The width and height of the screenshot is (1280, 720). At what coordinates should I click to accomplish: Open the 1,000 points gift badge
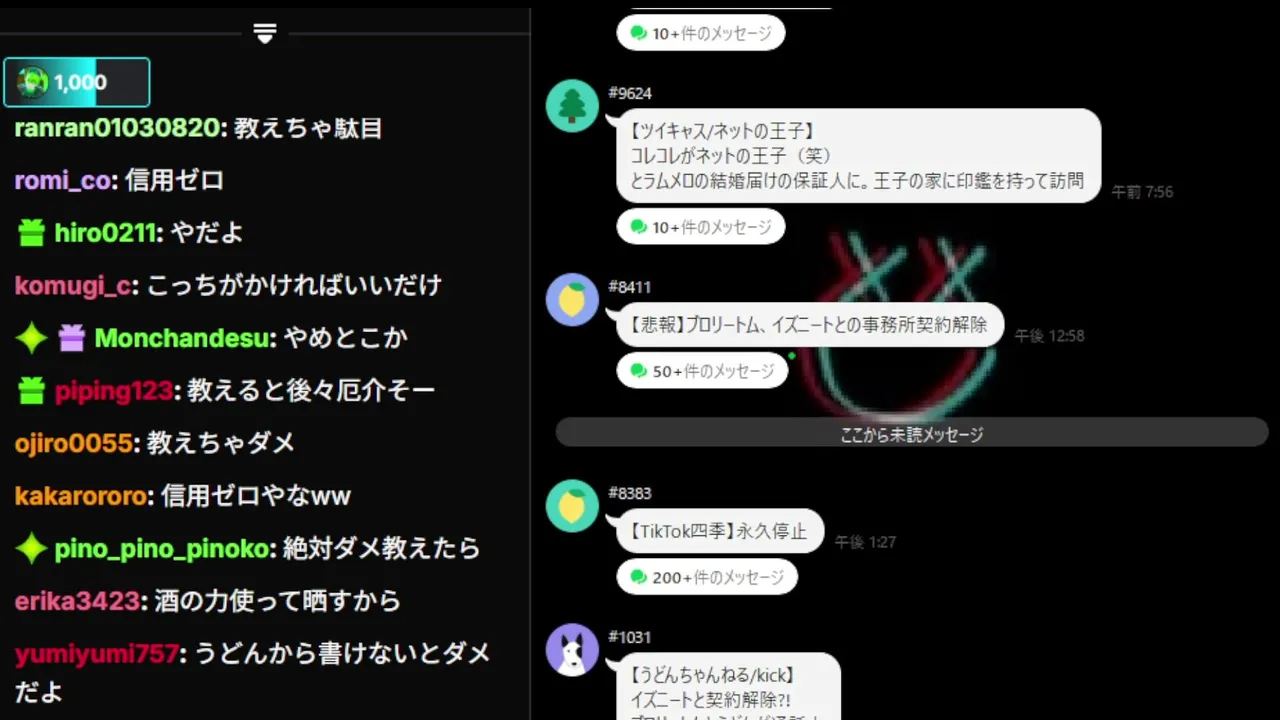point(77,82)
